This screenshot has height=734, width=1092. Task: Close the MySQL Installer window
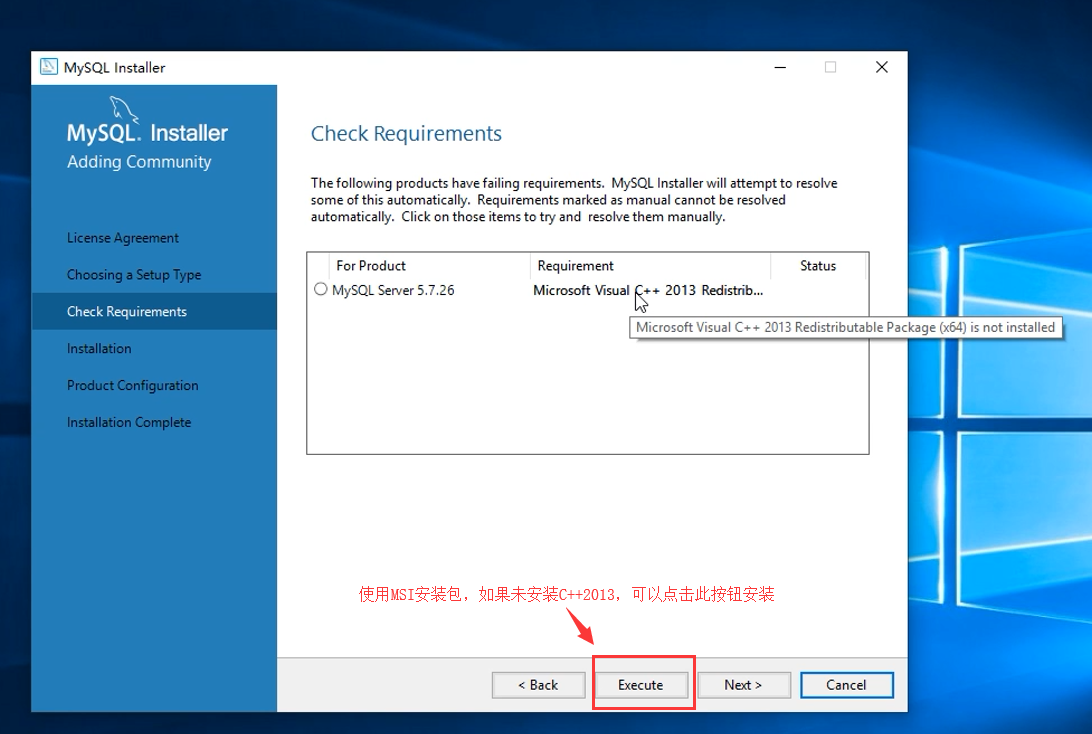[882, 68]
